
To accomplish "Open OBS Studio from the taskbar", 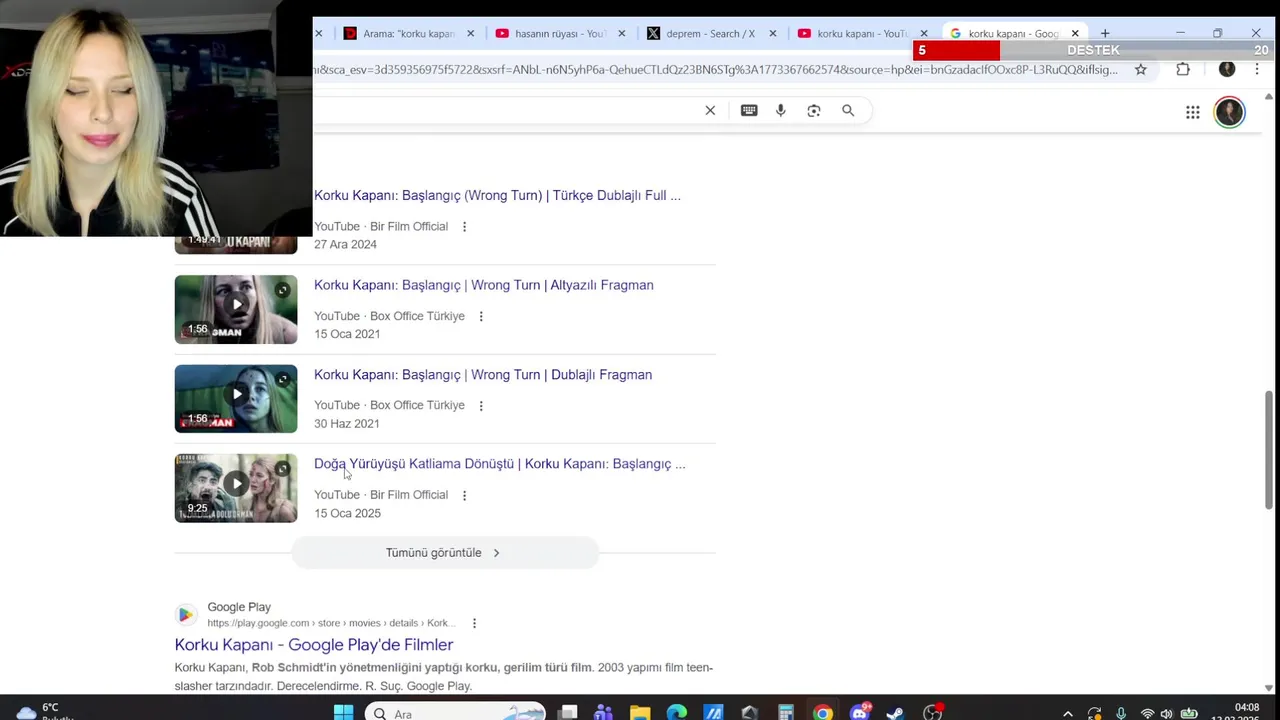I will pos(932,712).
